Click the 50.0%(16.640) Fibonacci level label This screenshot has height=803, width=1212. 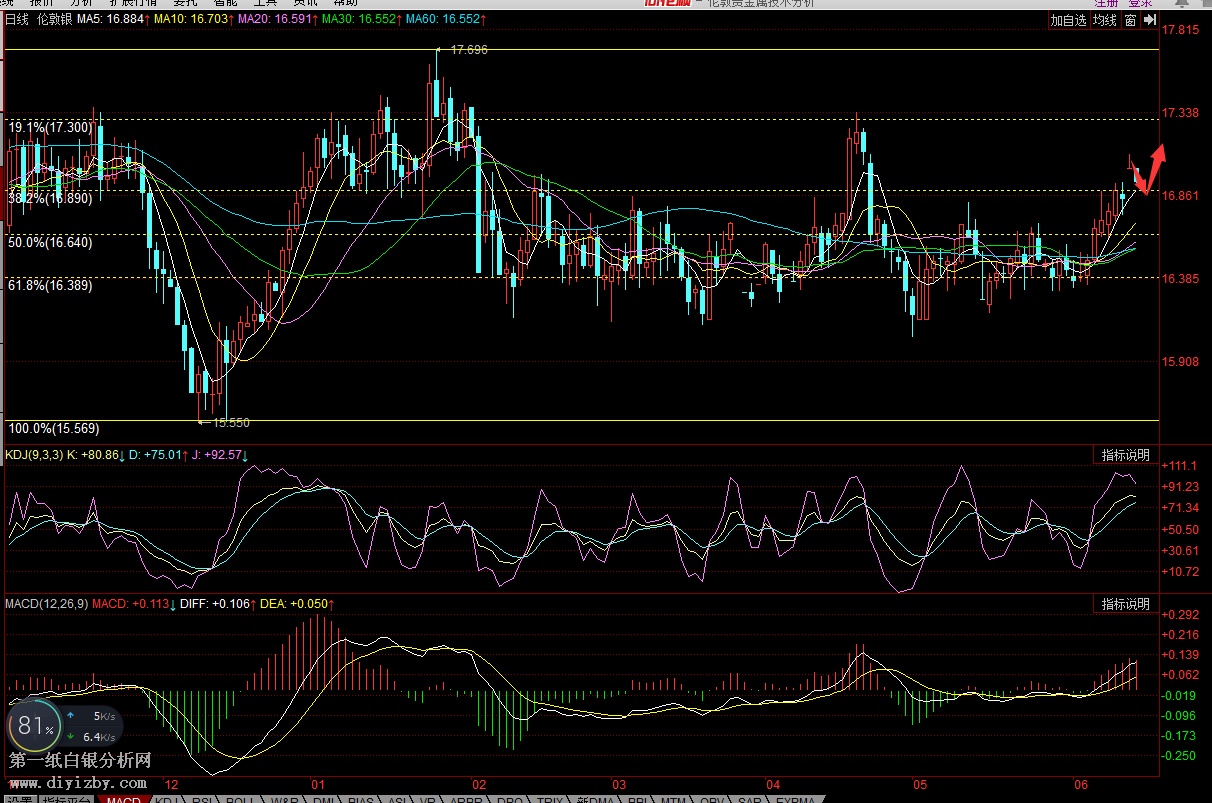tap(50, 242)
